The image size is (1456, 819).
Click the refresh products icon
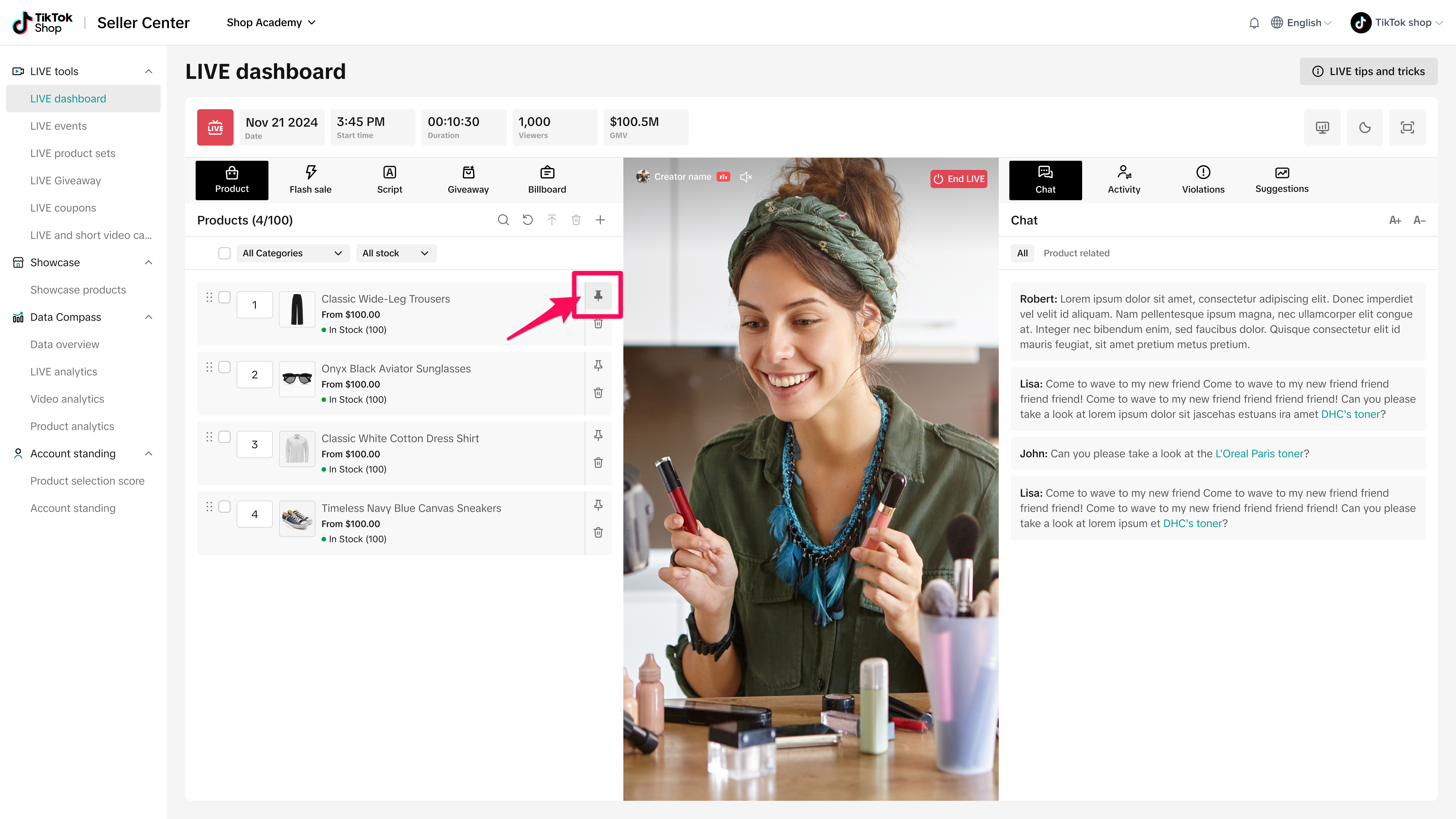coord(527,220)
